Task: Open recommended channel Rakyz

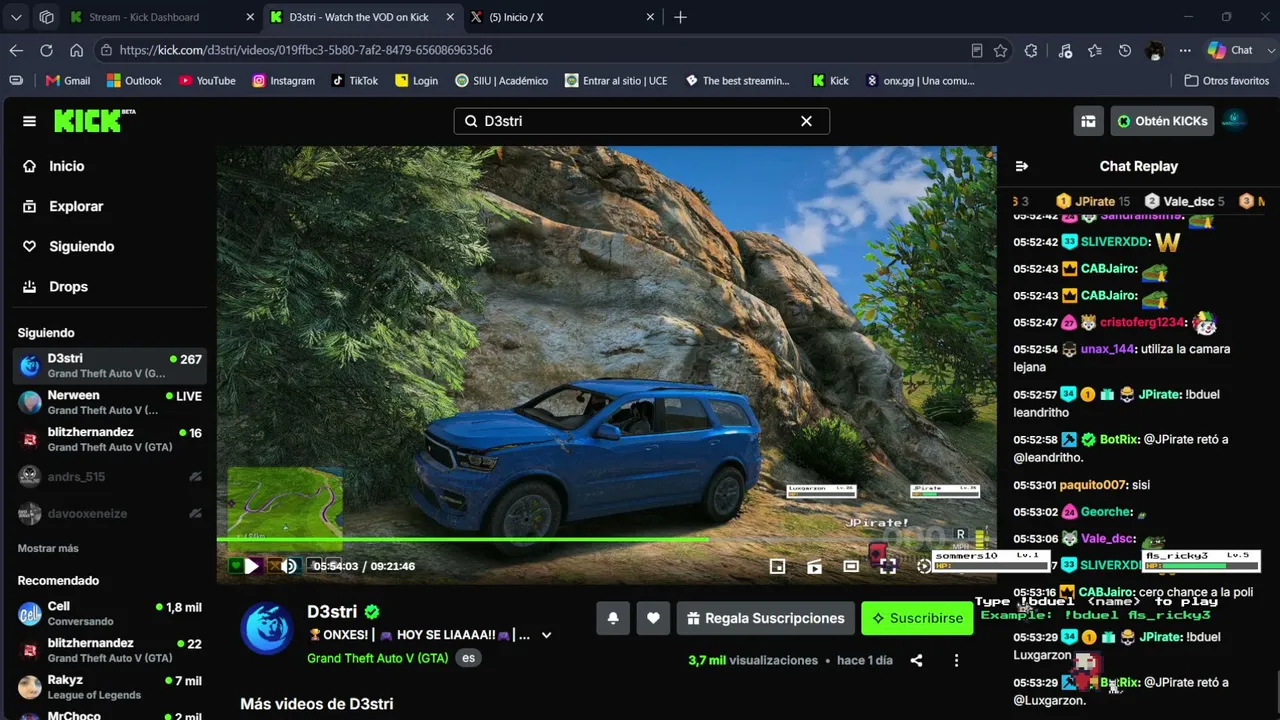Action: (110, 687)
